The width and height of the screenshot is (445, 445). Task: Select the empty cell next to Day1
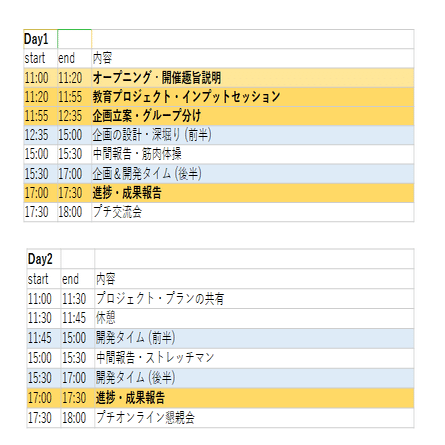coord(74,39)
